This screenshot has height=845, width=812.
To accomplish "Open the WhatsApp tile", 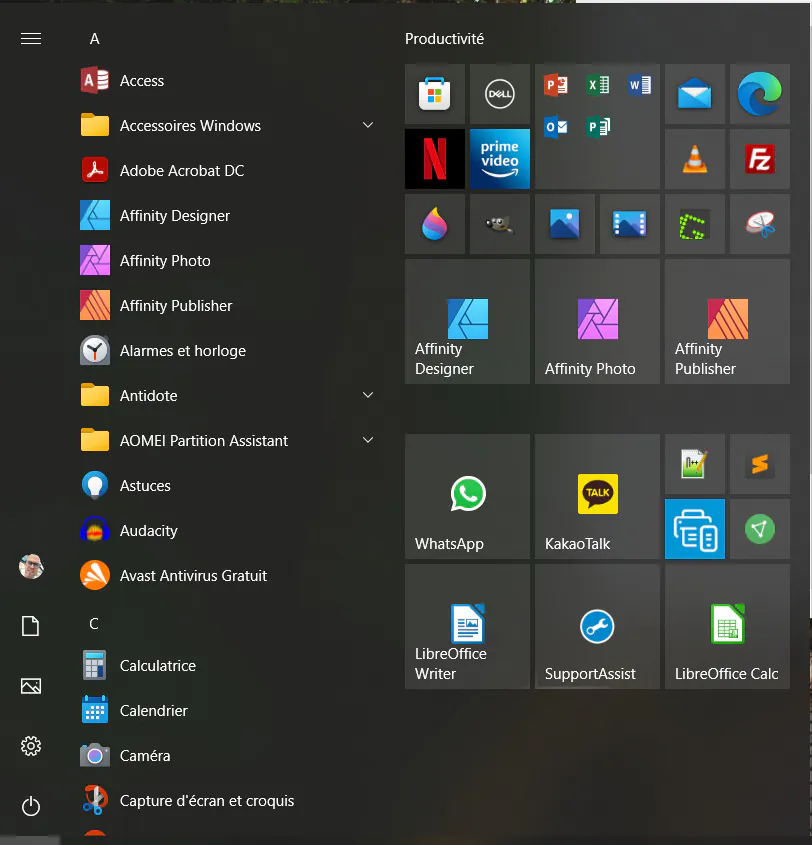I will click(467, 496).
